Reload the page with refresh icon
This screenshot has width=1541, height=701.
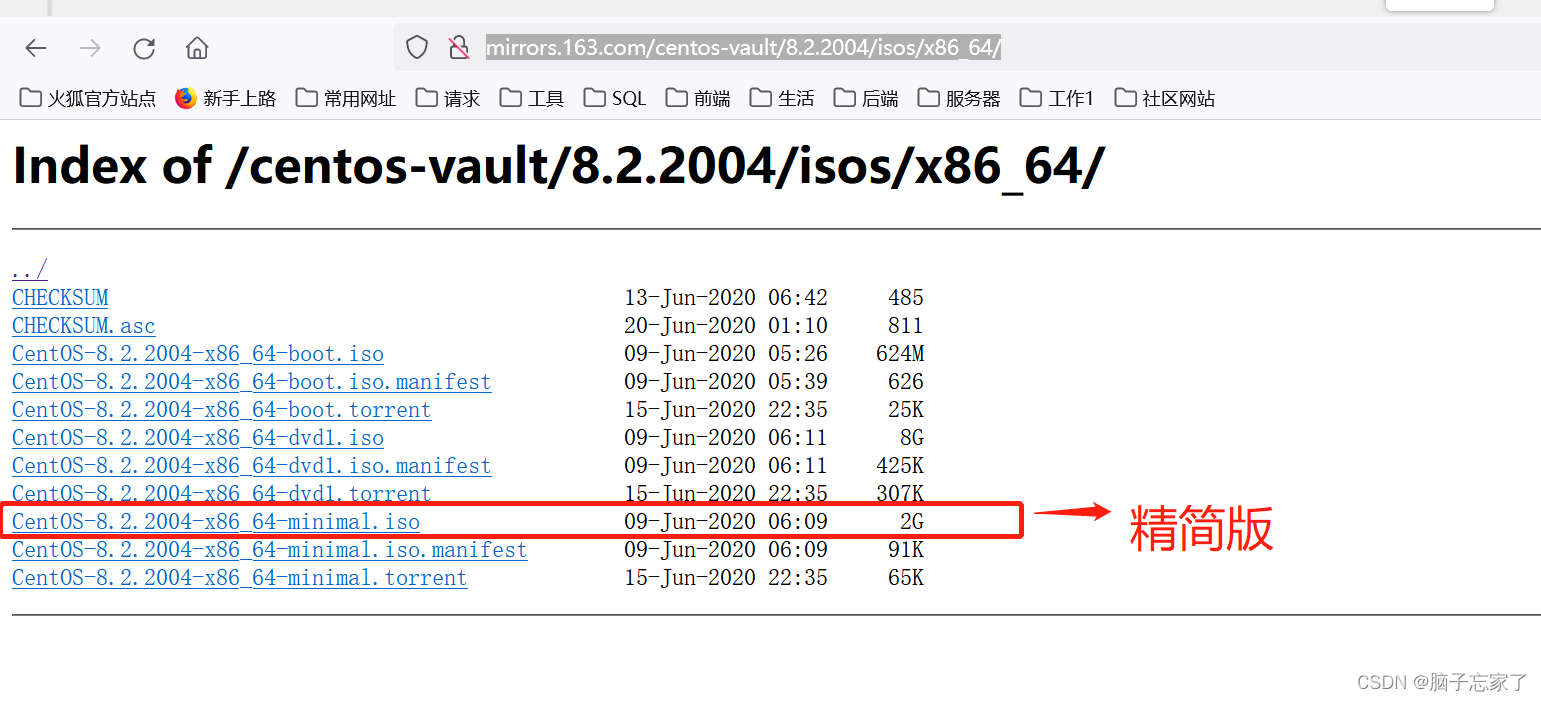coord(144,48)
